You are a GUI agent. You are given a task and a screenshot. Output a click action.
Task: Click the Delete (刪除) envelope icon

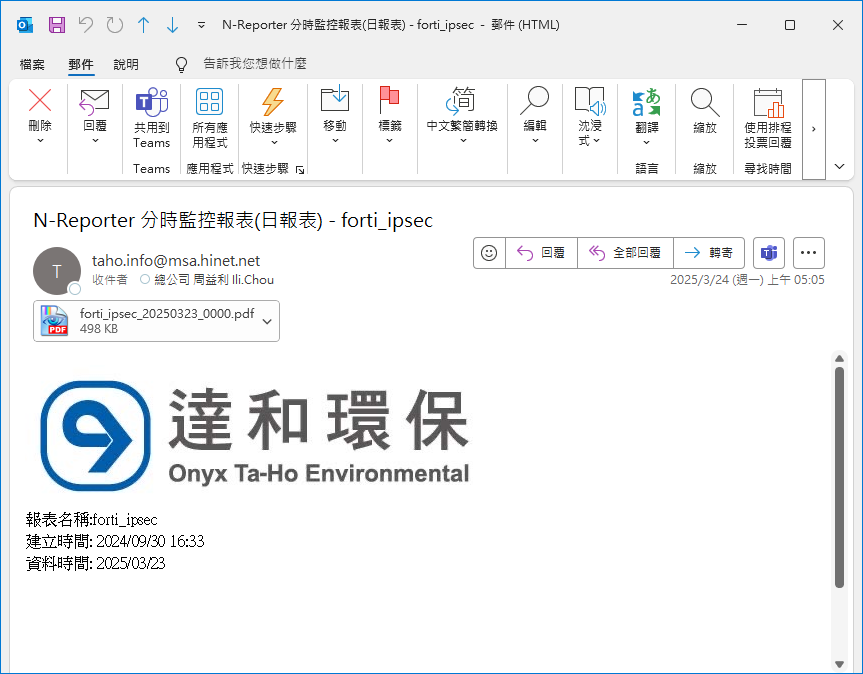(40, 101)
